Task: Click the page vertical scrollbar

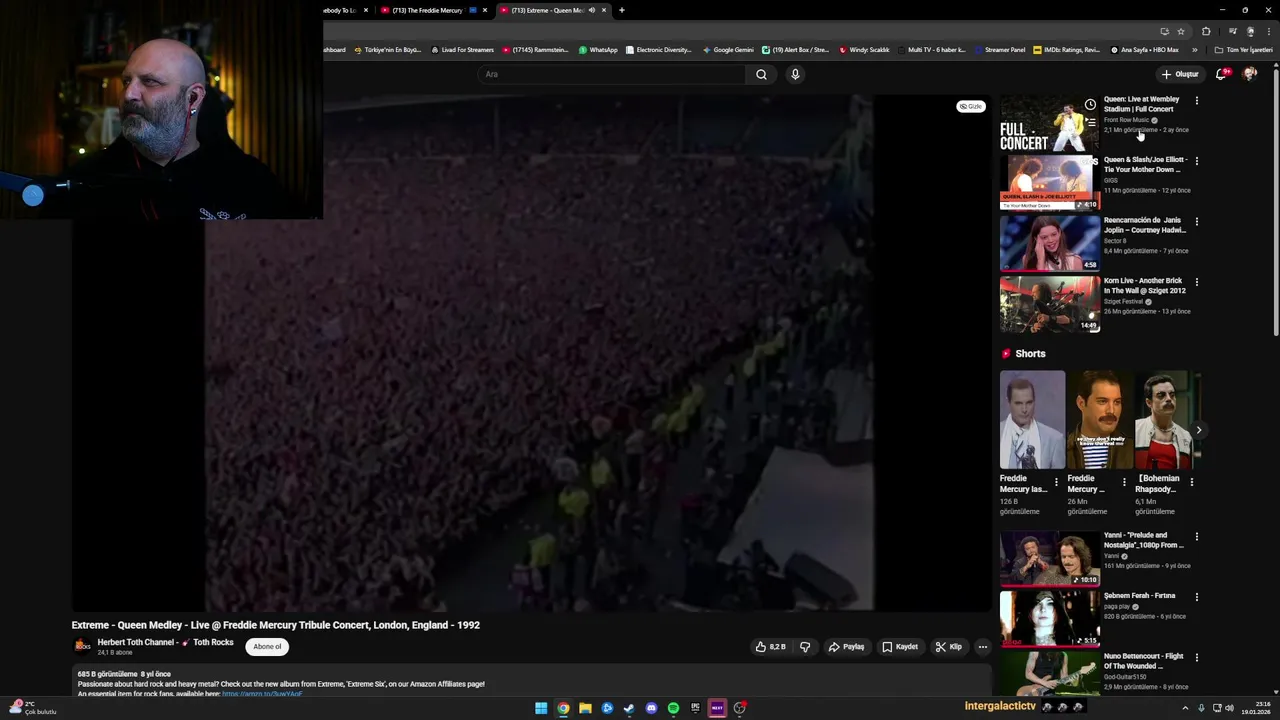Action: click(x=1275, y=200)
